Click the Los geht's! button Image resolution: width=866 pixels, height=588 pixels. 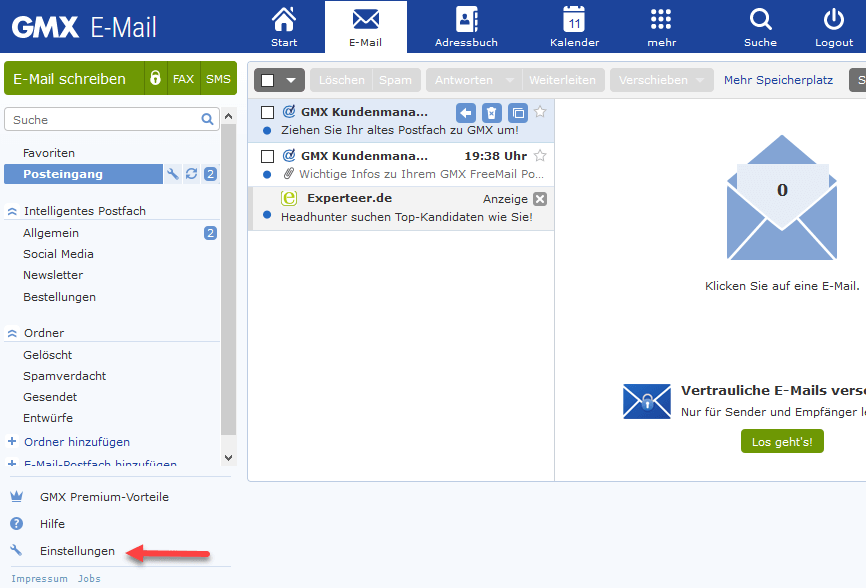(782, 441)
